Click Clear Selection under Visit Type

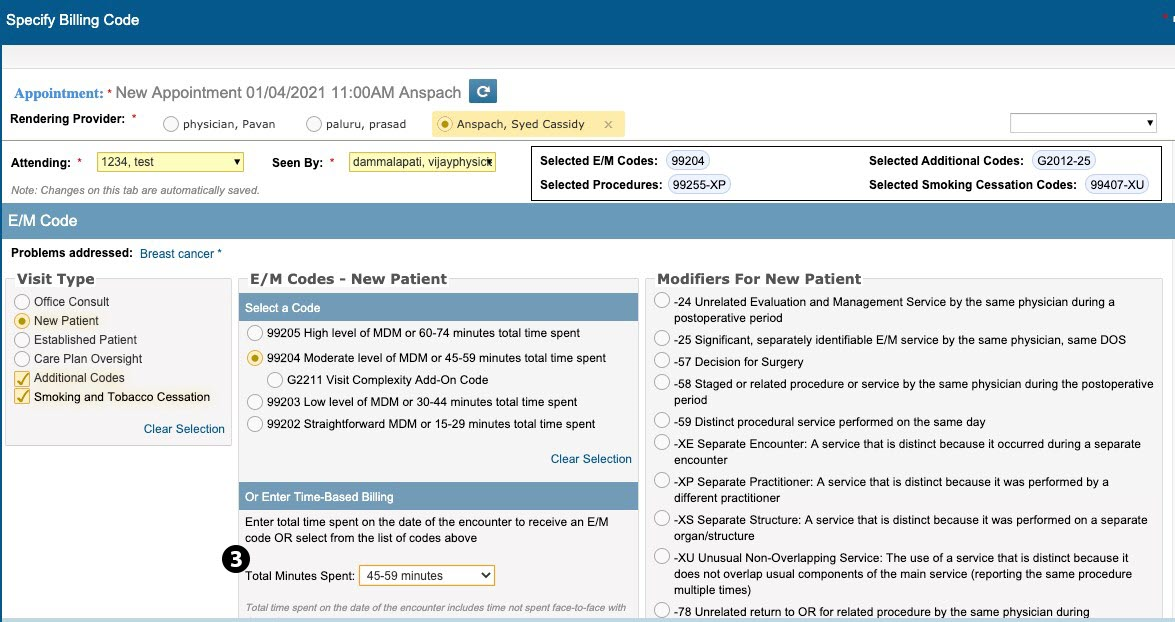(184, 429)
